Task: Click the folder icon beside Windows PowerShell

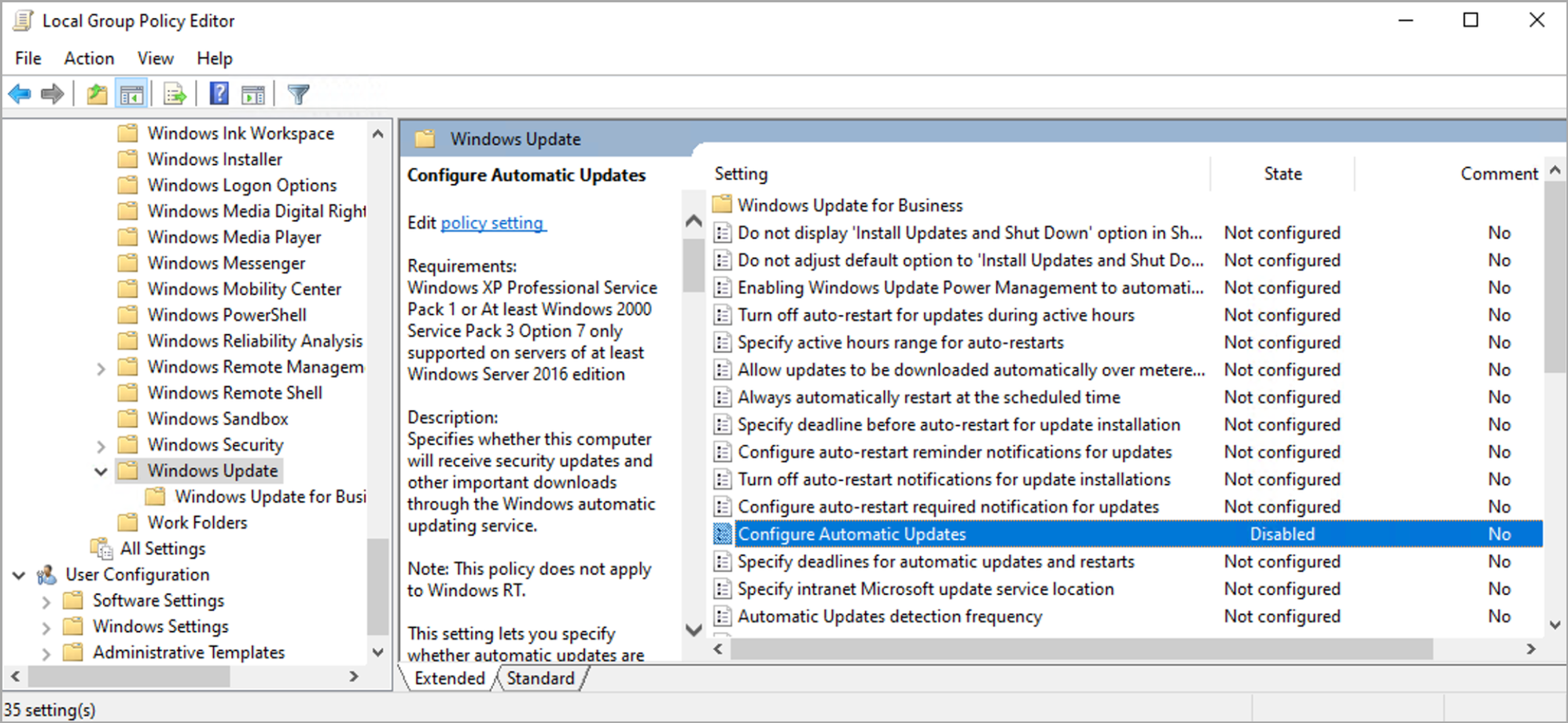Action: click(x=127, y=314)
